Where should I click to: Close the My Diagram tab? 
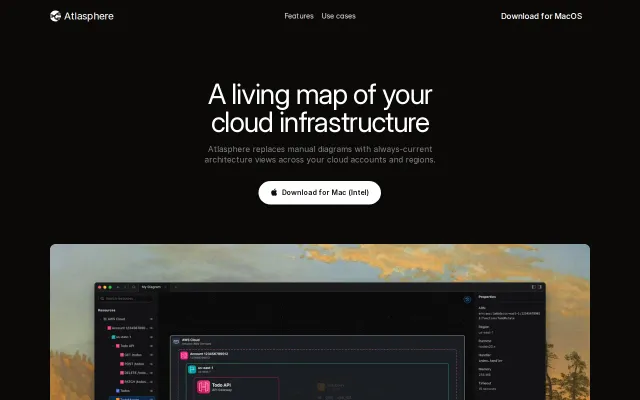pos(165,287)
